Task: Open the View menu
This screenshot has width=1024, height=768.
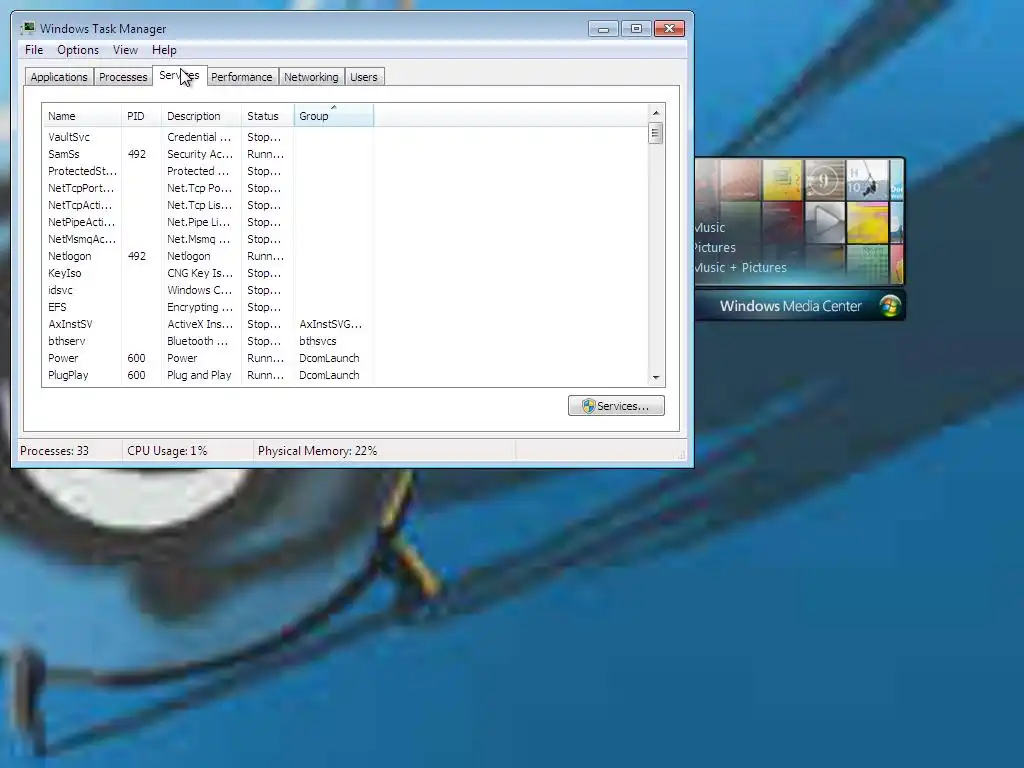Action: [125, 50]
